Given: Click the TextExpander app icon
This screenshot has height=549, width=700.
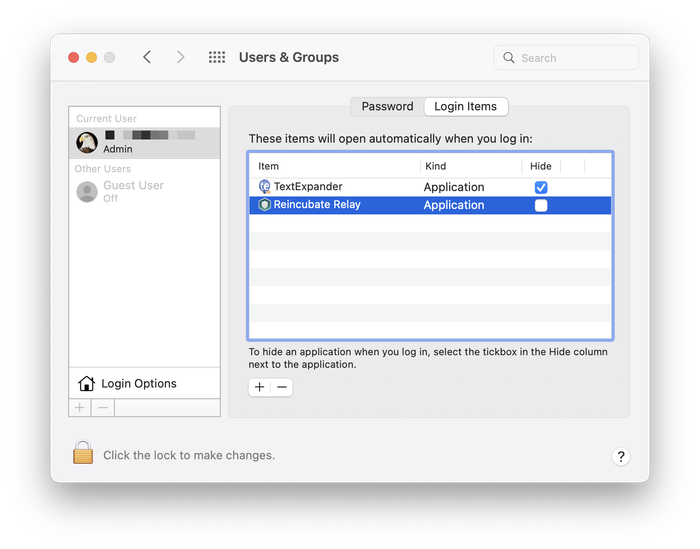Looking at the screenshot, I should pos(265,186).
